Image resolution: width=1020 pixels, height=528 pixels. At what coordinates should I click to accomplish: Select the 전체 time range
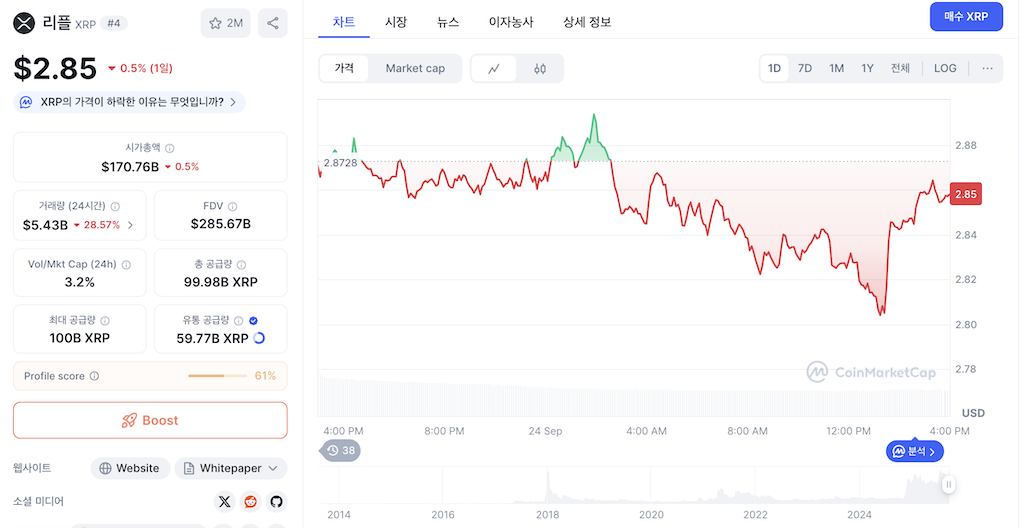point(900,68)
